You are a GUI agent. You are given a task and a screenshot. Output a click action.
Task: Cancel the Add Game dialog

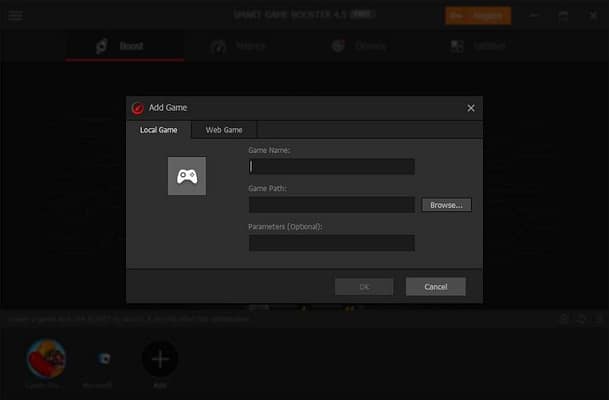click(436, 287)
